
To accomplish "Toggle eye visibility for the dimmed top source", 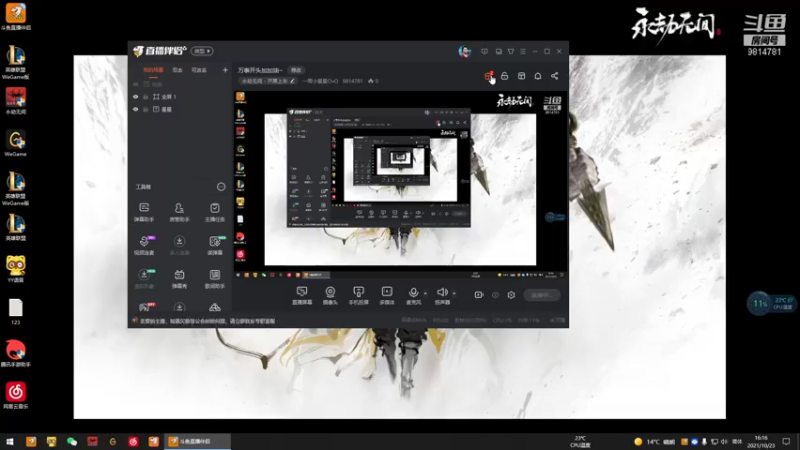I will click(136, 84).
